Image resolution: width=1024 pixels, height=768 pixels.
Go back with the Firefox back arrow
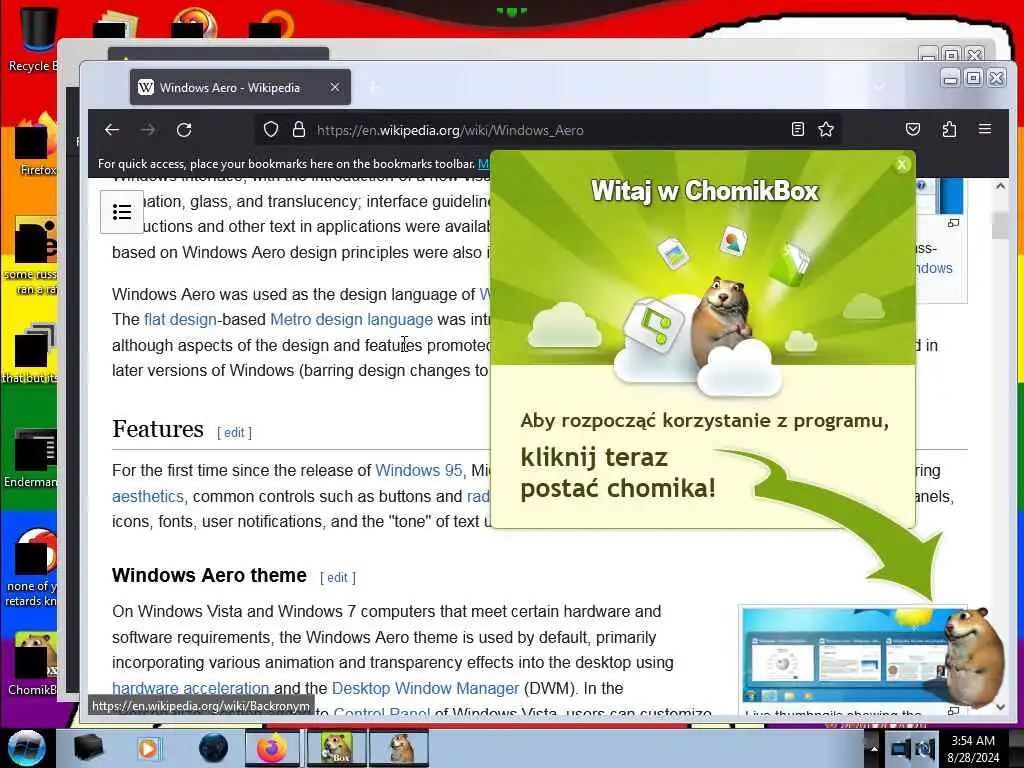point(112,130)
